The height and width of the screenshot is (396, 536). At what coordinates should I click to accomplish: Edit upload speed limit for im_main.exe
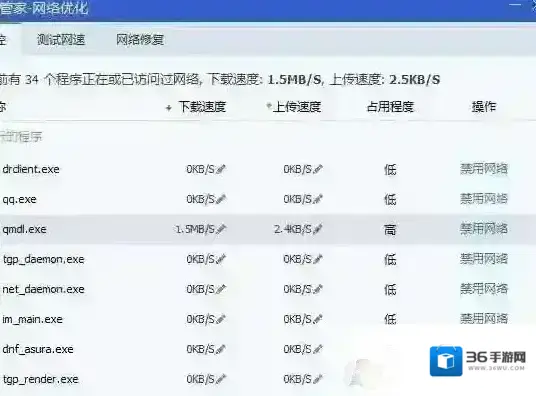coord(318,319)
